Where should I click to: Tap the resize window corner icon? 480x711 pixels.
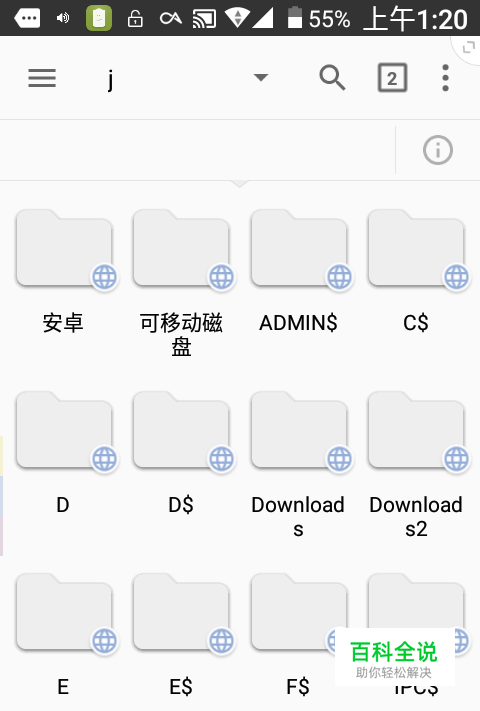tap(468, 47)
